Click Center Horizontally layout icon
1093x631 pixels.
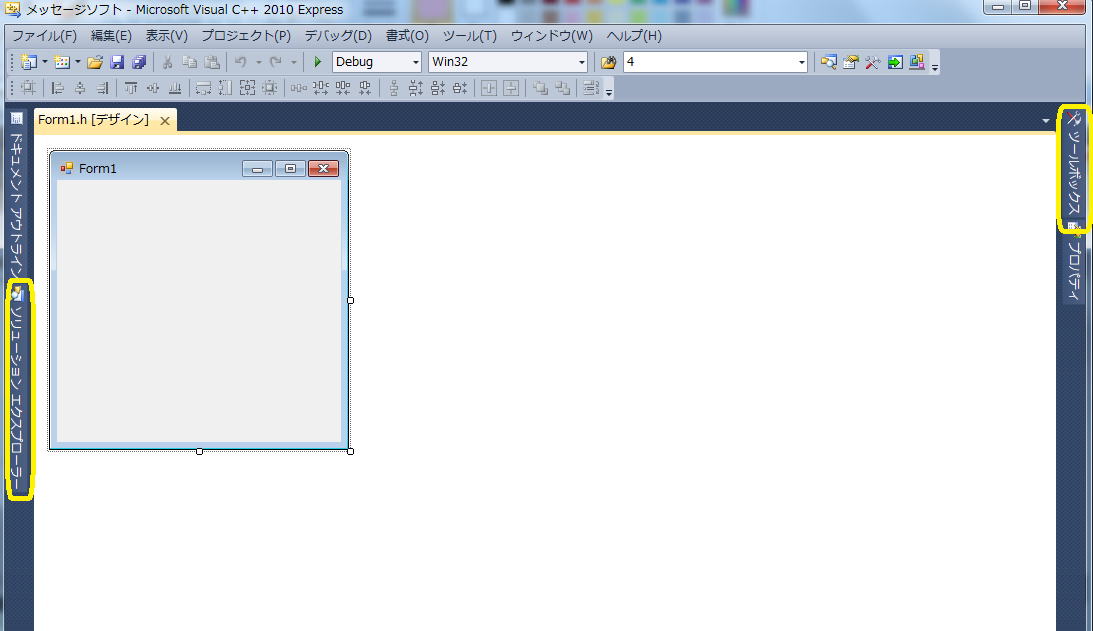coord(489,88)
